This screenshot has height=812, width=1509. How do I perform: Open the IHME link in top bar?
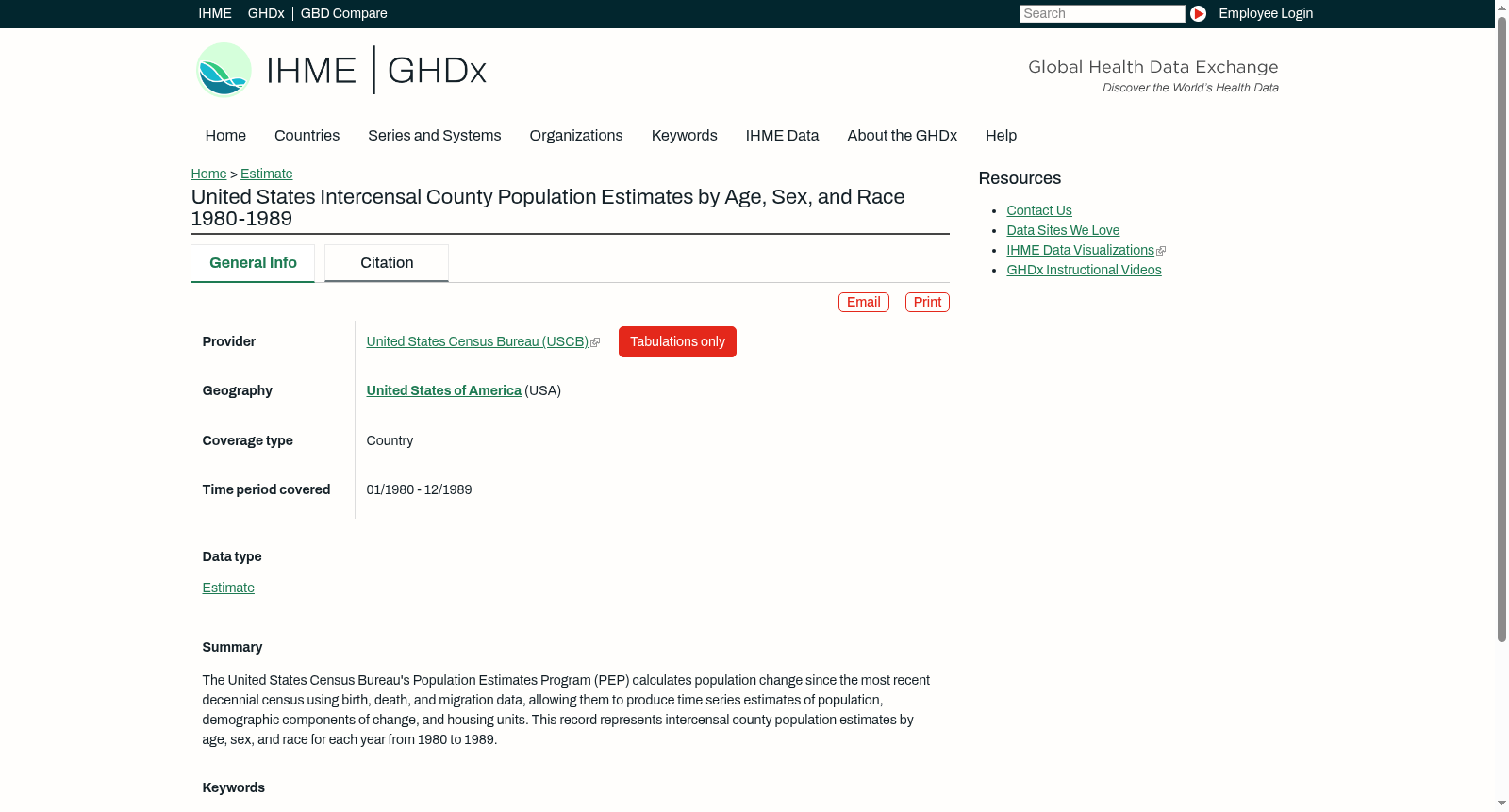(x=215, y=13)
